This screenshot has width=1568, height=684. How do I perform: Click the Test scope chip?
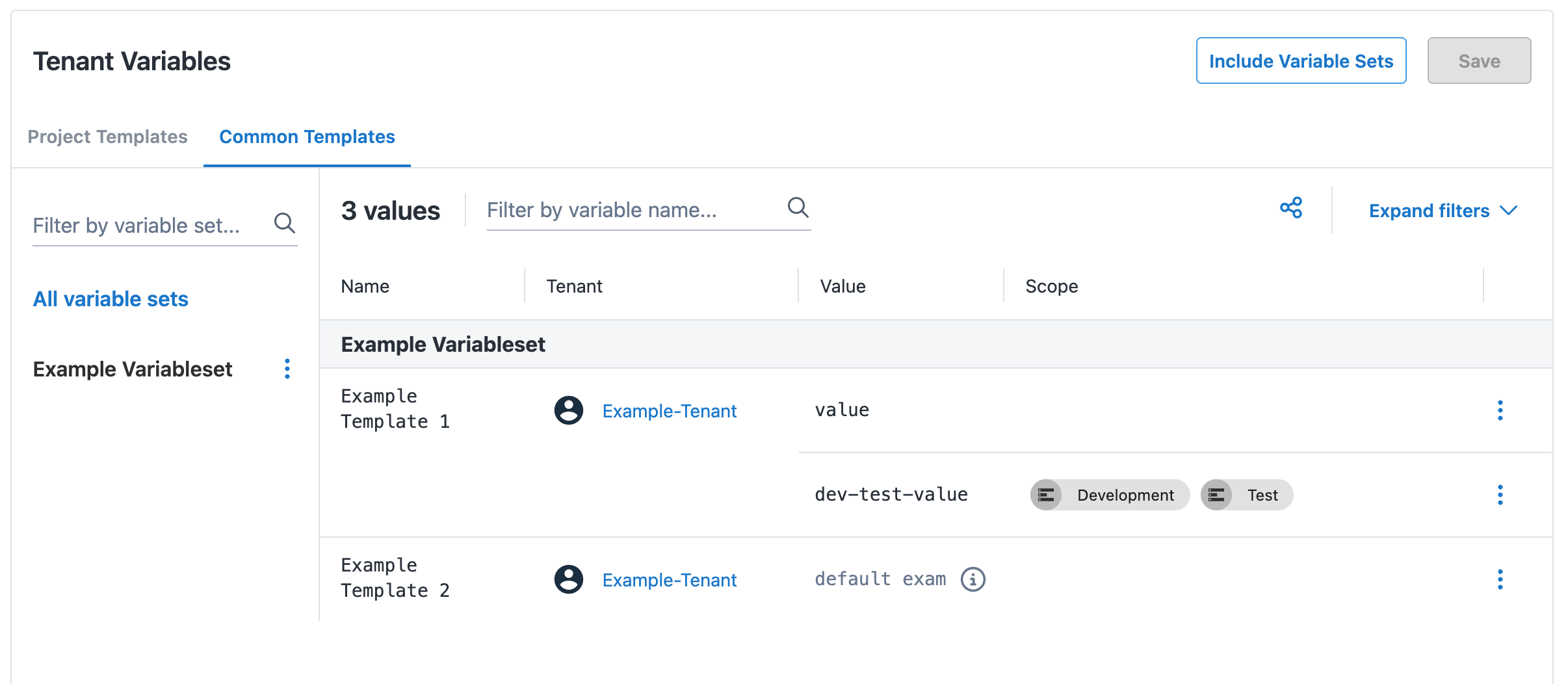coord(1246,495)
